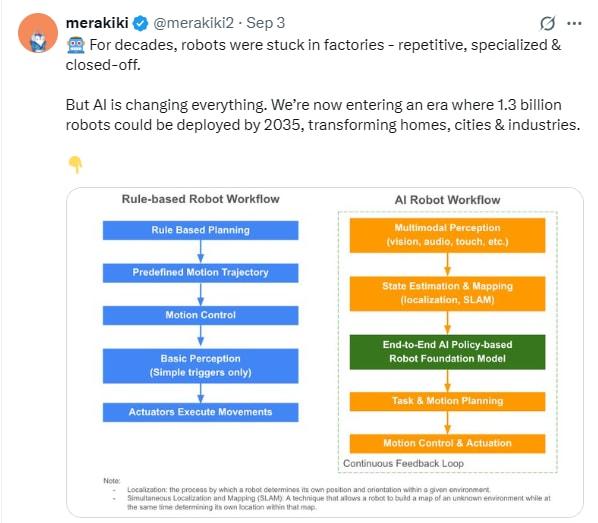
Task: Click the Sep 3 timestamp
Action: (x=265, y=23)
